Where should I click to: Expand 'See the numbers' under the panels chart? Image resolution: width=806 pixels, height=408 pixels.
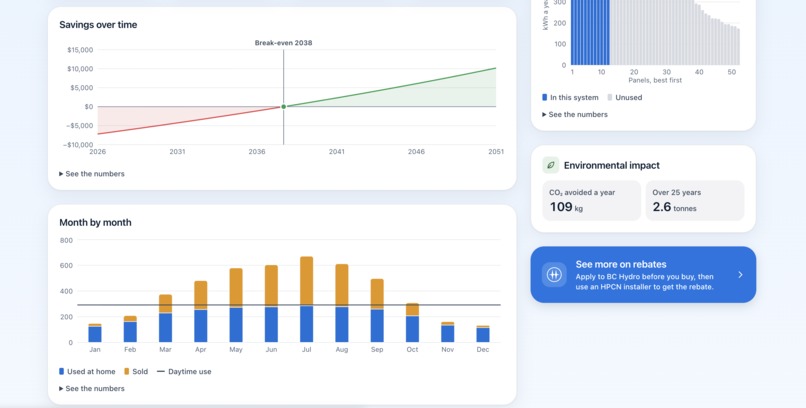(575, 115)
